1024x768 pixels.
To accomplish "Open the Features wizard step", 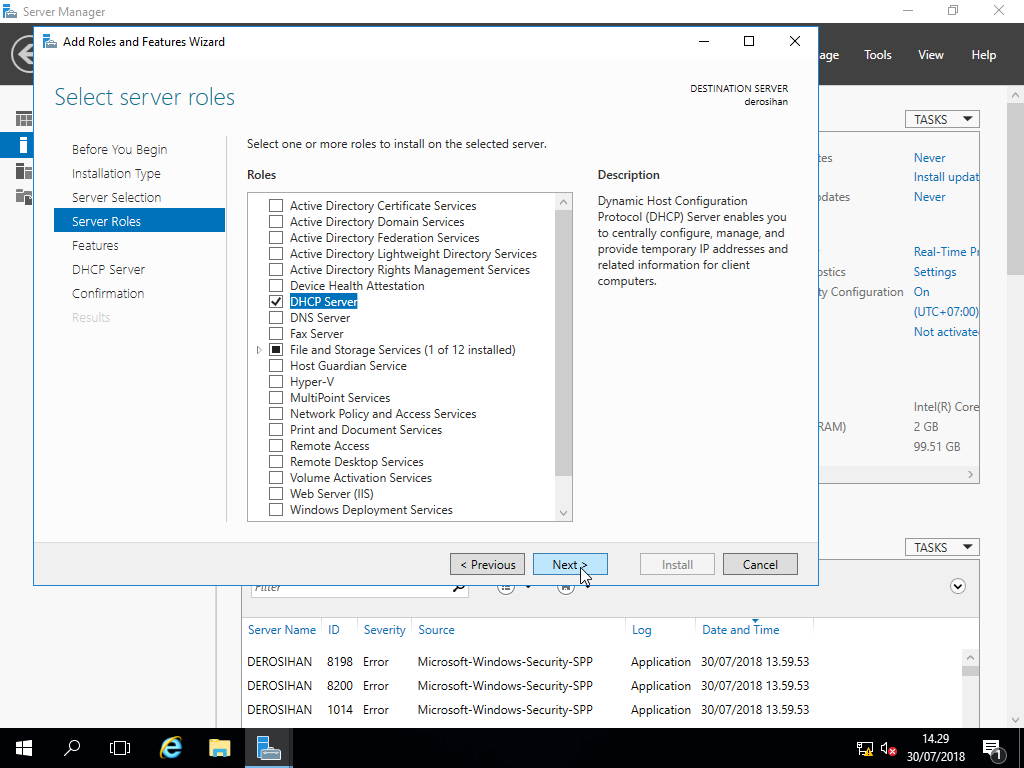I will tap(95, 246).
